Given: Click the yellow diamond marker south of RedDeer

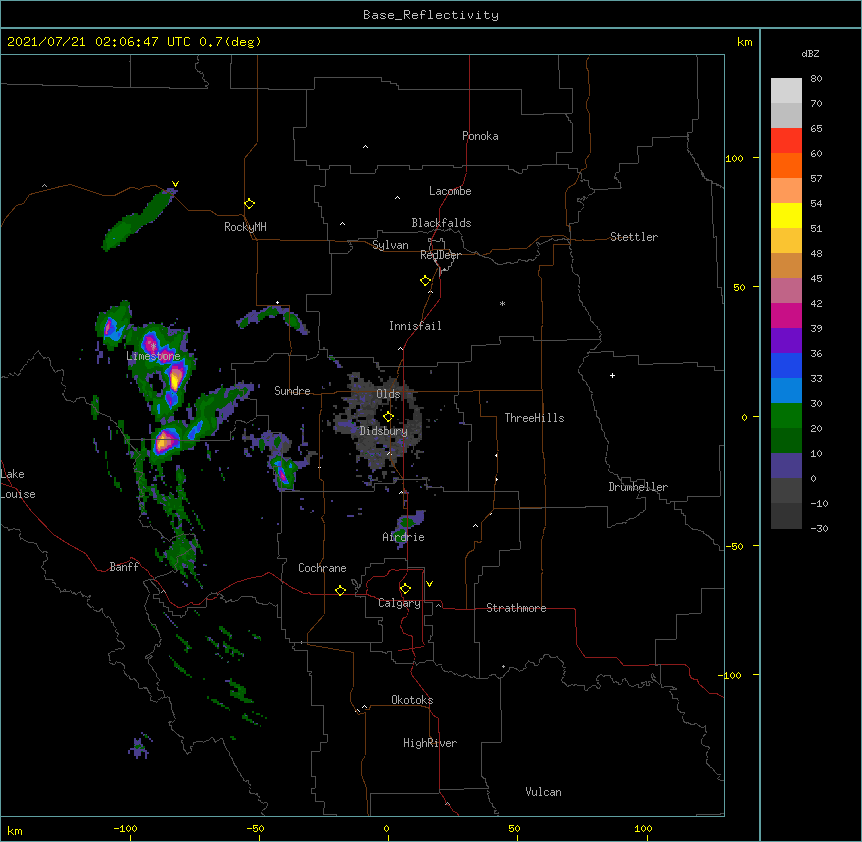Looking at the screenshot, I should [426, 281].
